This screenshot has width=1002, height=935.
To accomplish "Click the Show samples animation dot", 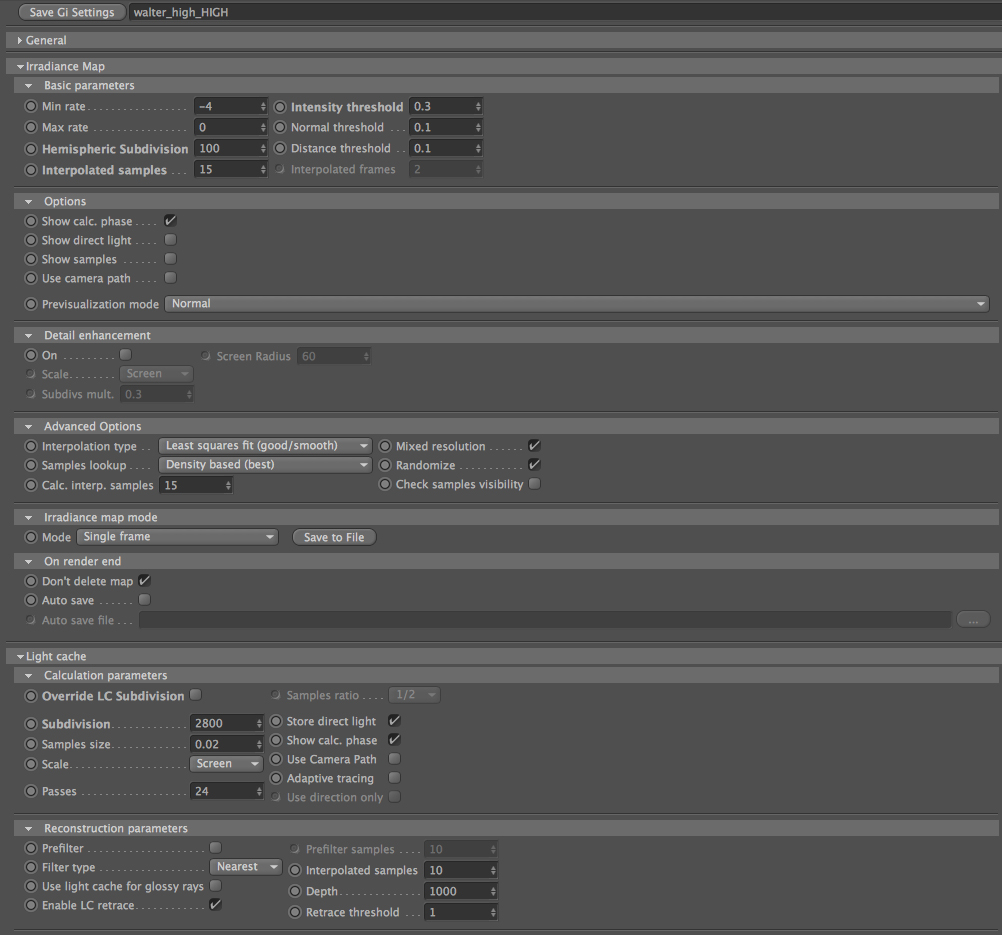I will point(31,259).
